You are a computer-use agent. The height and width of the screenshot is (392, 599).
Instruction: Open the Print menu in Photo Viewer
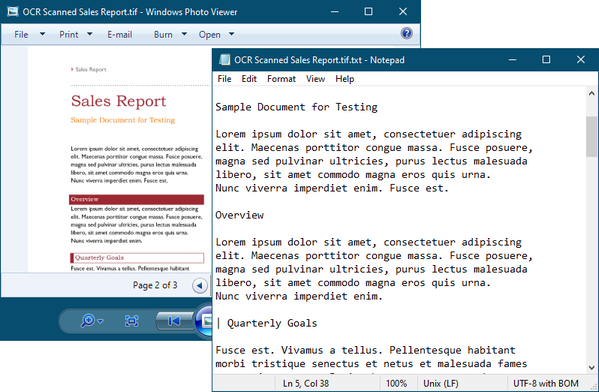pos(69,34)
